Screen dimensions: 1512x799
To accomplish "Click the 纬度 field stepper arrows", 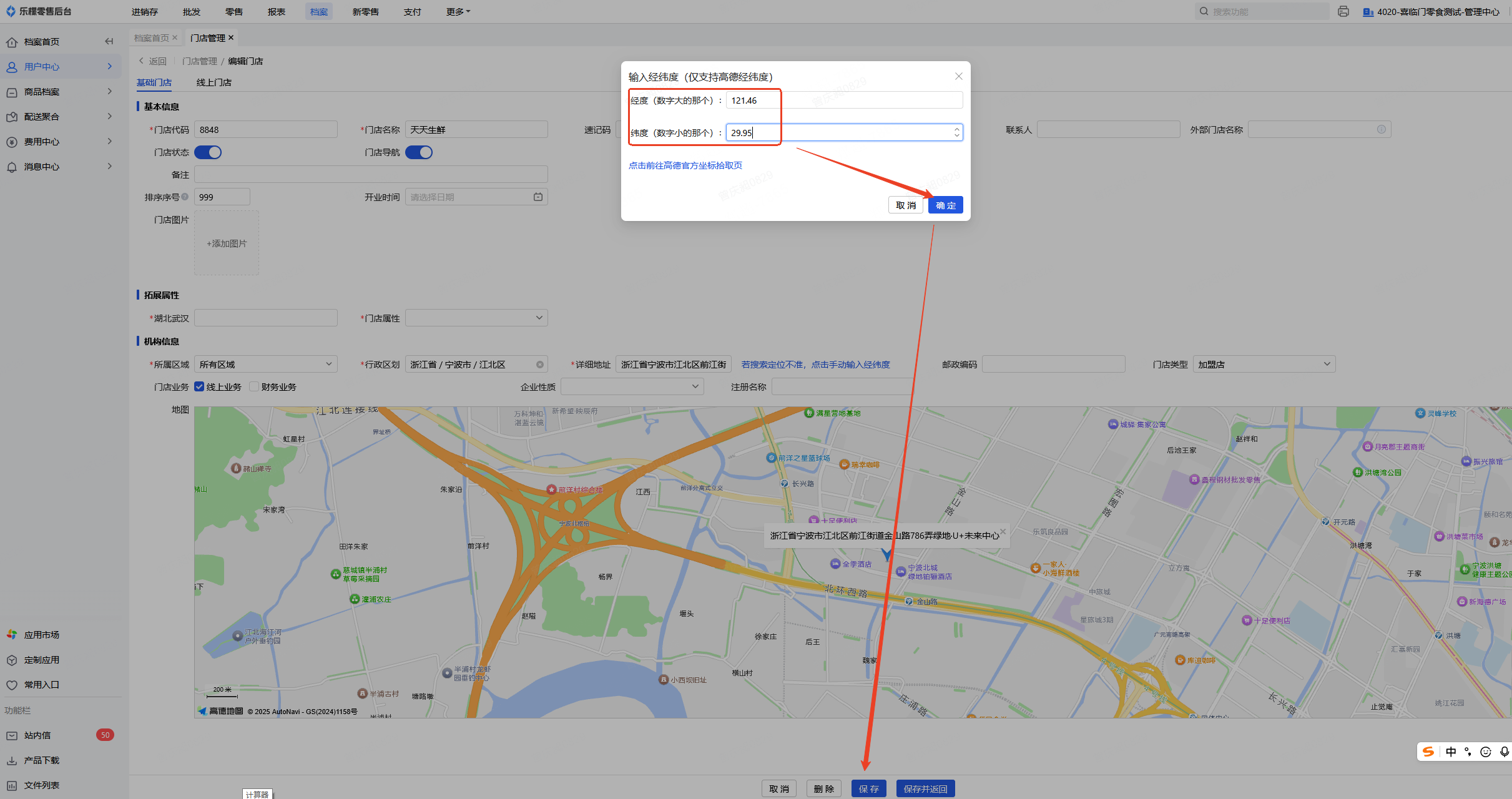I will click(956, 132).
